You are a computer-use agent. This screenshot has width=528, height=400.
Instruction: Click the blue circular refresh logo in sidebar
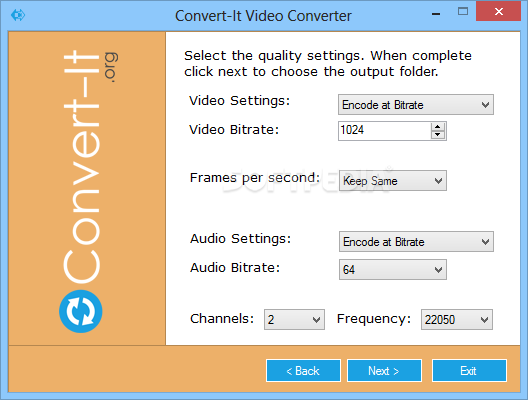(x=81, y=311)
